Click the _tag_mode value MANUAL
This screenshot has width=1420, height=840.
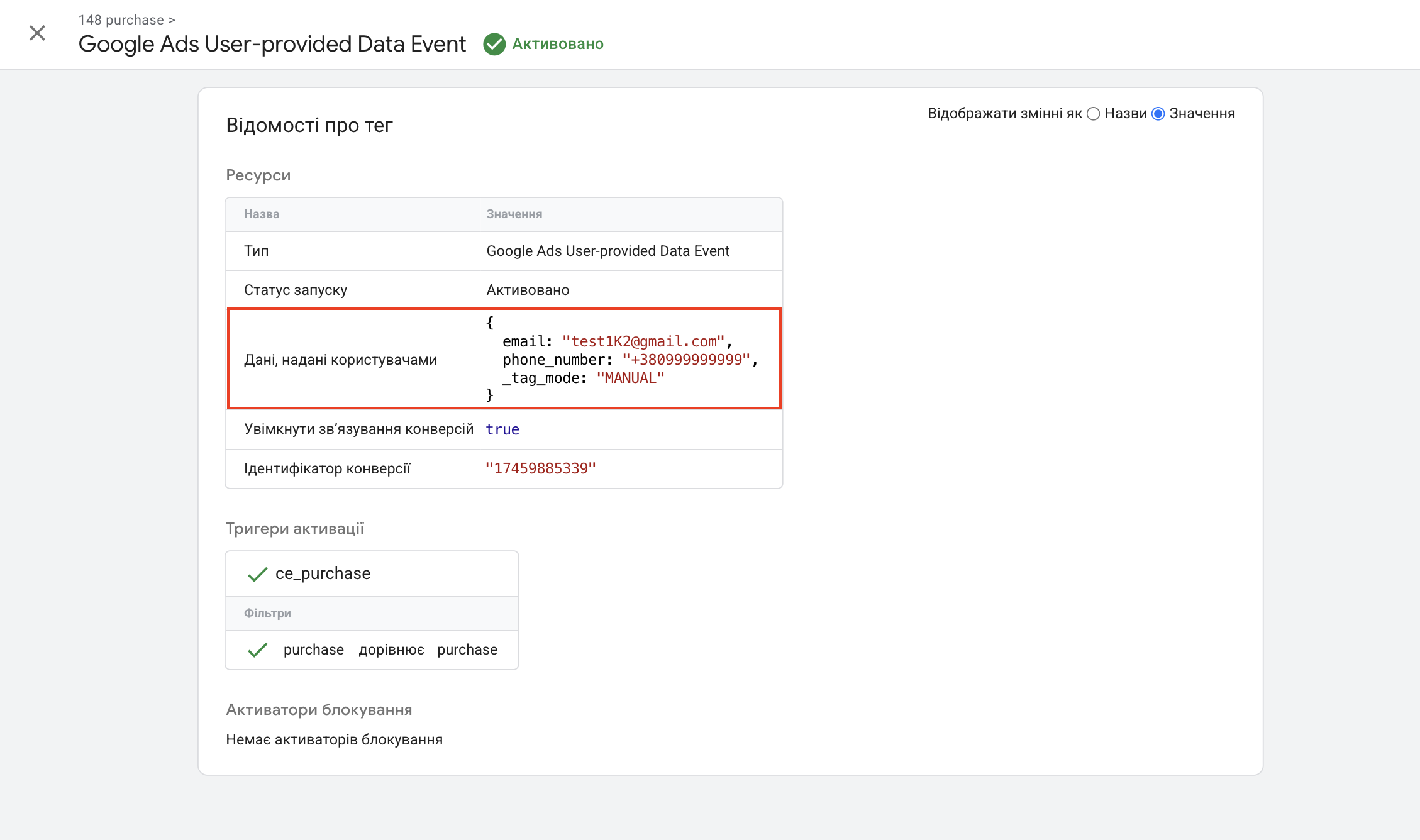click(630, 378)
